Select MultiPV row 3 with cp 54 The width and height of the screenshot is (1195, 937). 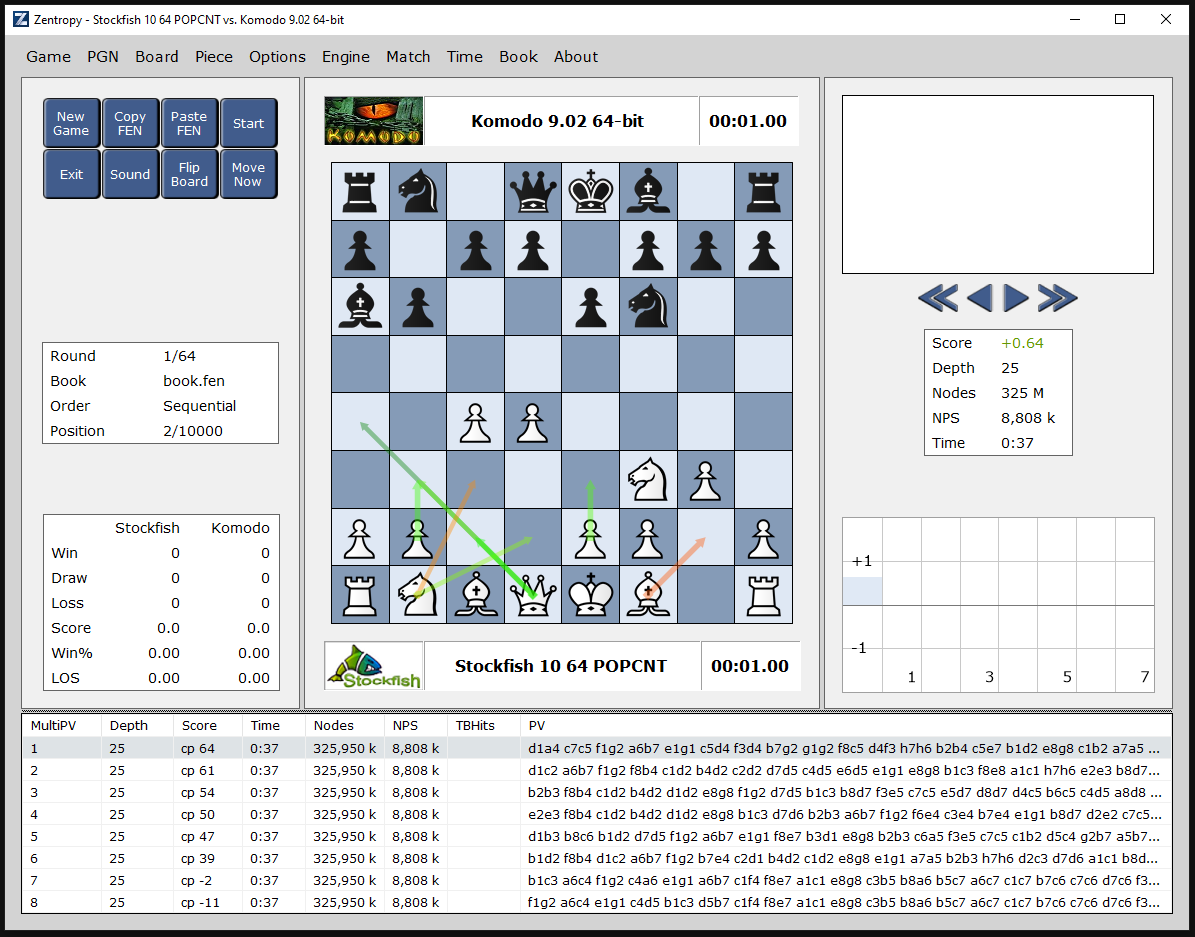pyautogui.click(x=597, y=793)
